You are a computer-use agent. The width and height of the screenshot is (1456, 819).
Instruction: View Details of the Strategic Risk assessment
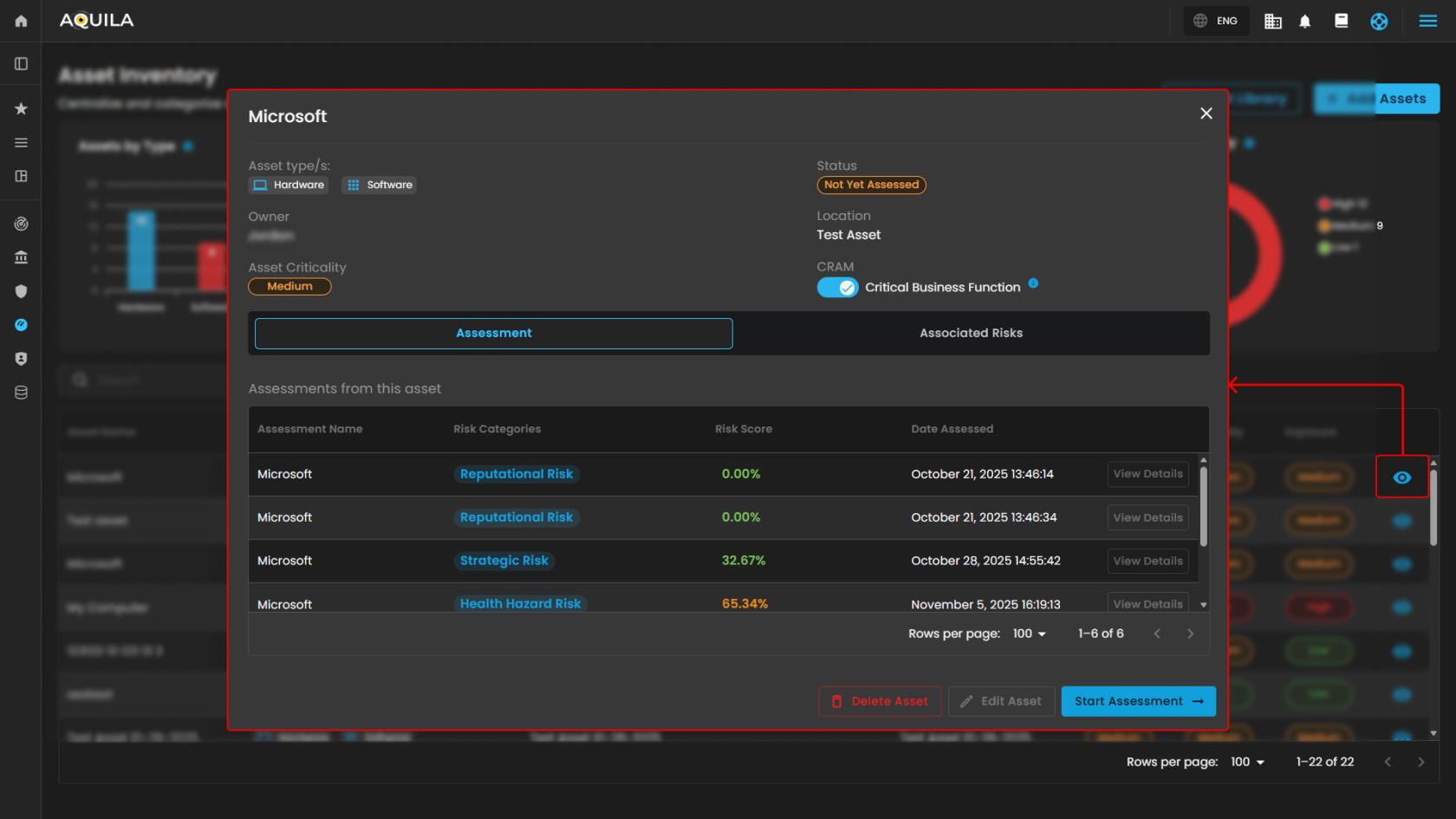pyautogui.click(x=1147, y=561)
